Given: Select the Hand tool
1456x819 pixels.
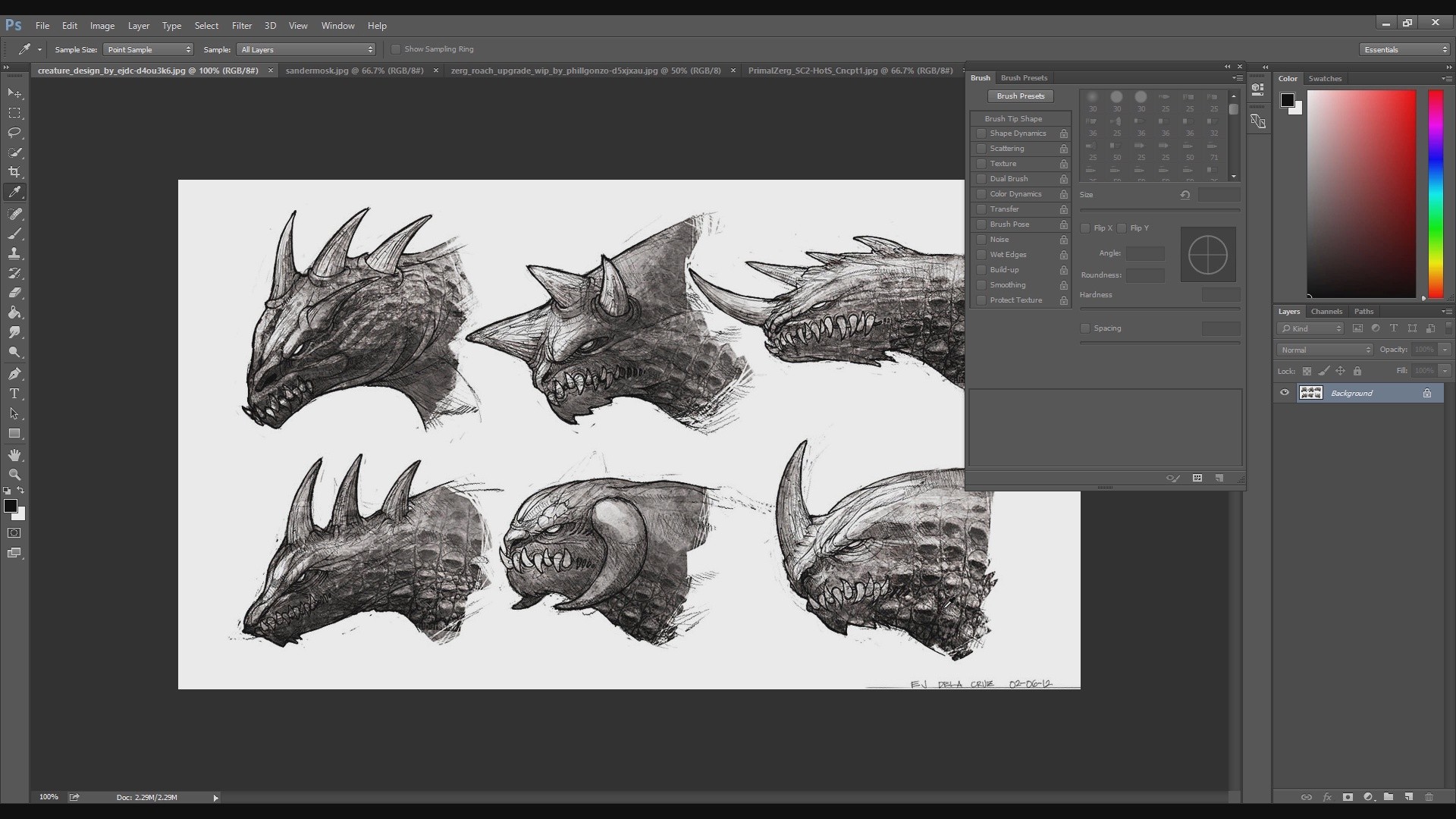Looking at the screenshot, I should point(14,455).
